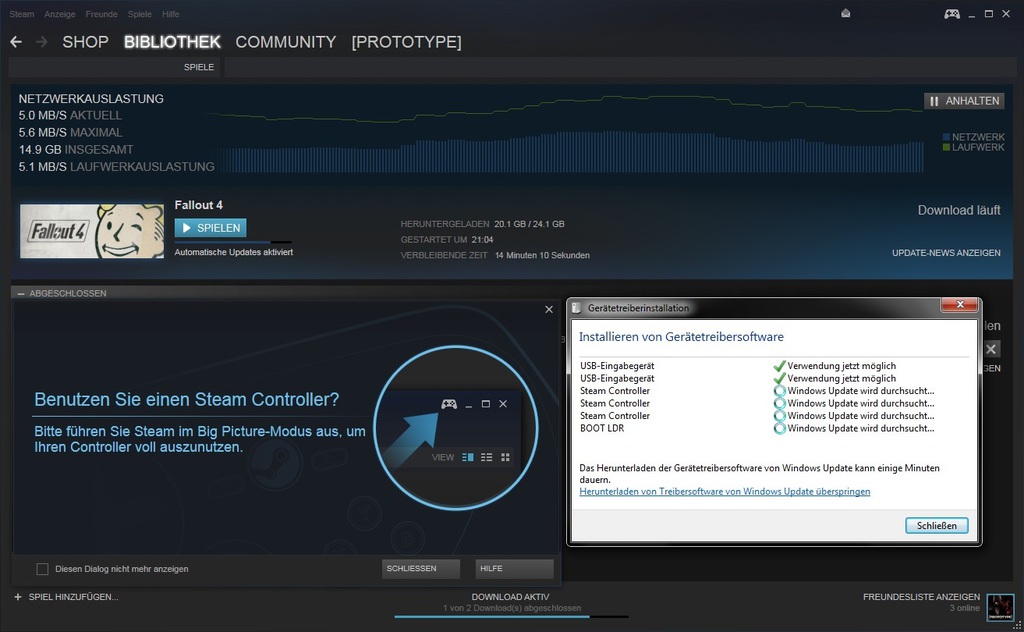The image size is (1024, 632).
Task: Open the Freunde menu
Action: (x=101, y=14)
